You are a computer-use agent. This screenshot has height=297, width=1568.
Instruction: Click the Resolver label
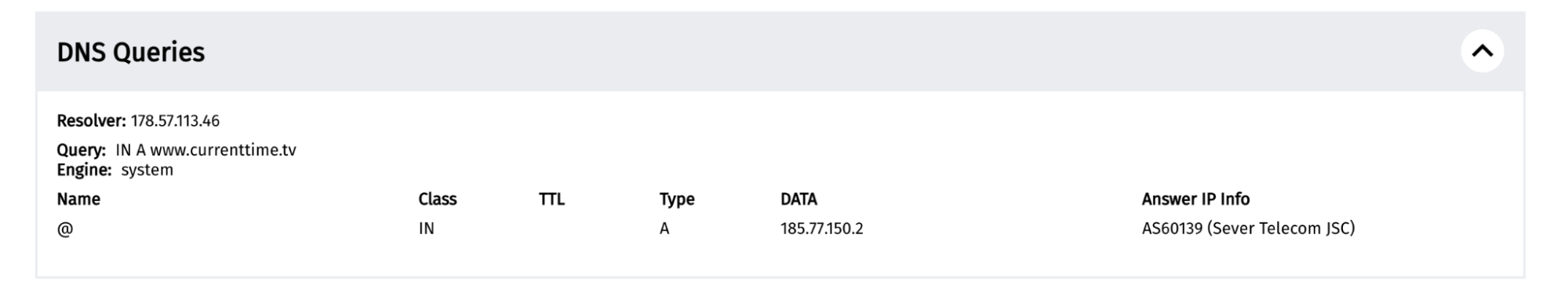[91, 121]
